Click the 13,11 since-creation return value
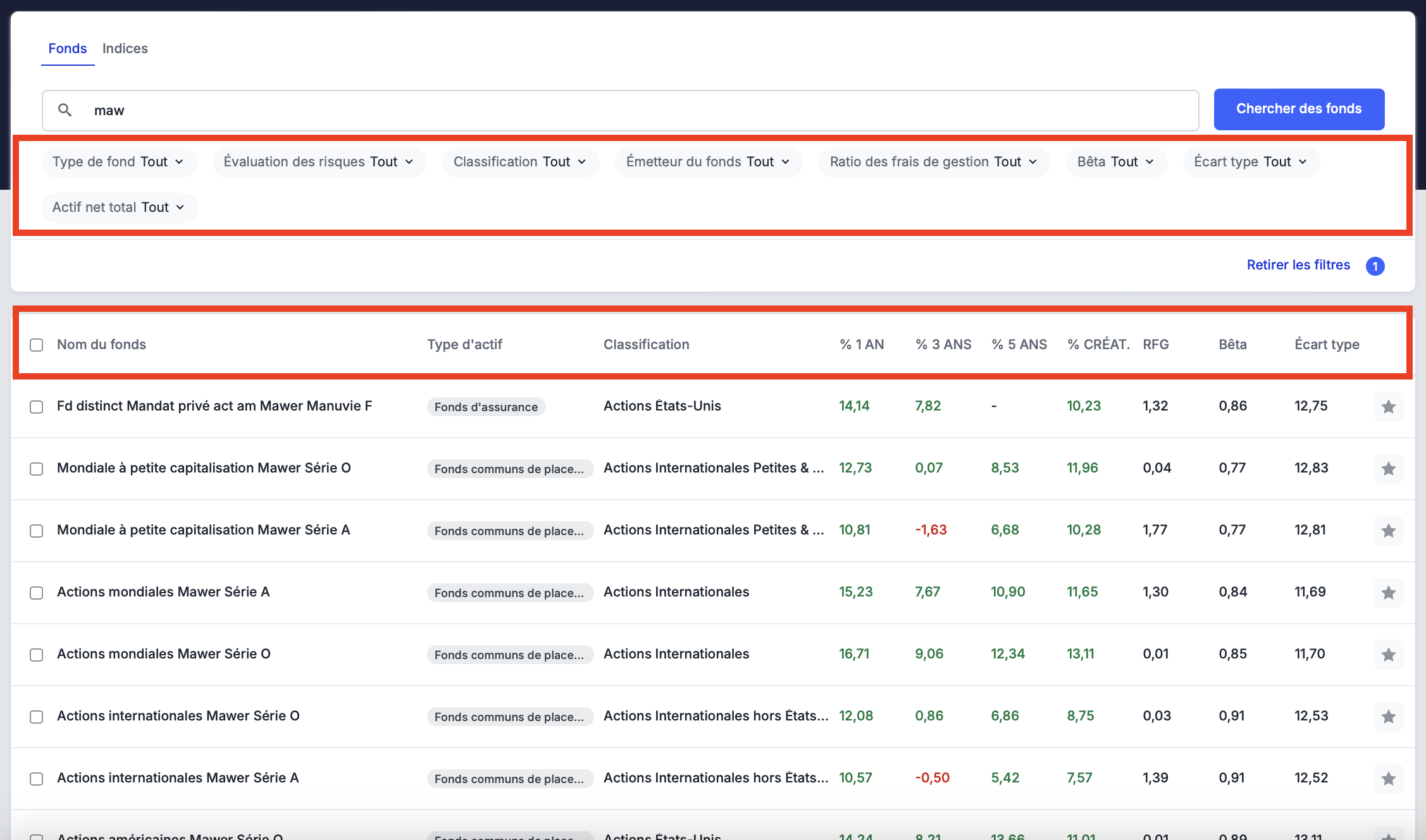This screenshot has width=1426, height=840. [1081, 654]
